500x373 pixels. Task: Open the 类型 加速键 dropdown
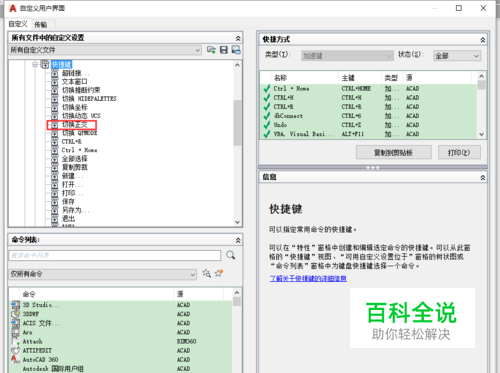click(347, 56)
